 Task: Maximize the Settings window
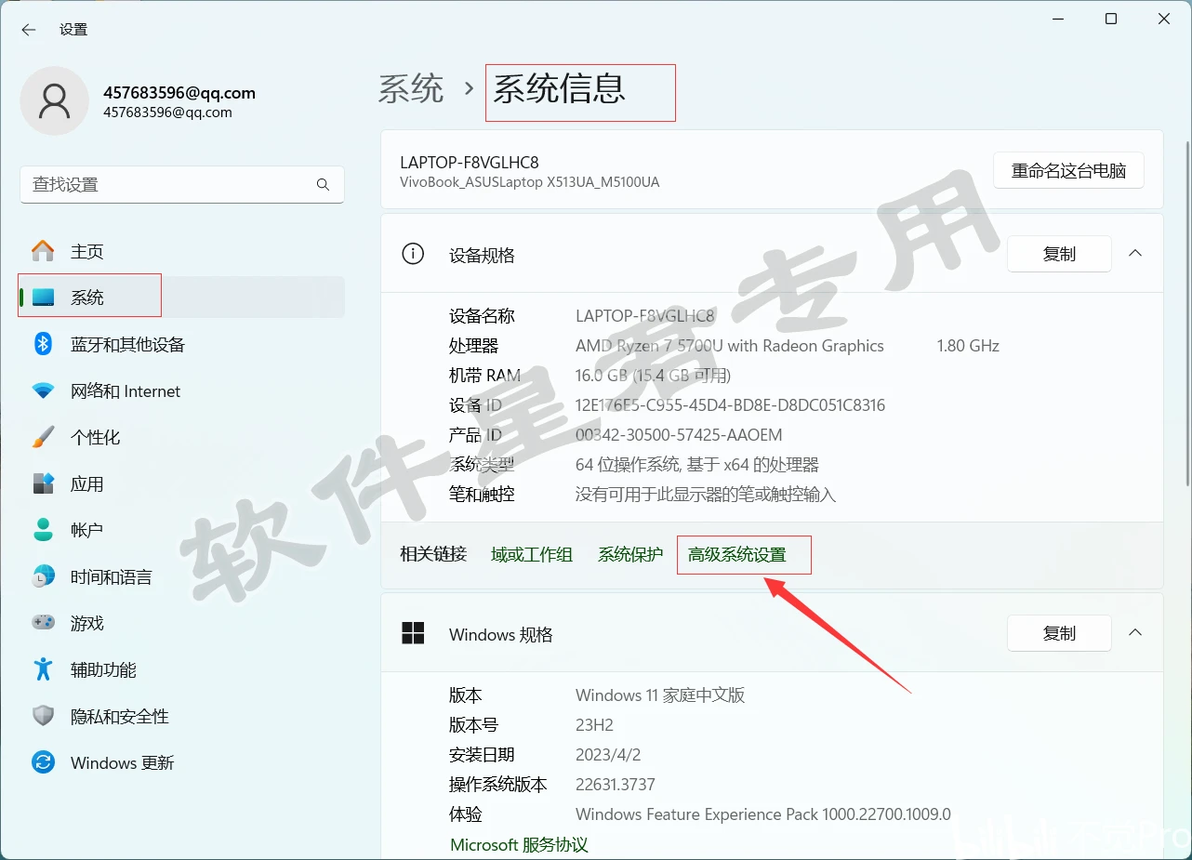tap(1111, 19)
